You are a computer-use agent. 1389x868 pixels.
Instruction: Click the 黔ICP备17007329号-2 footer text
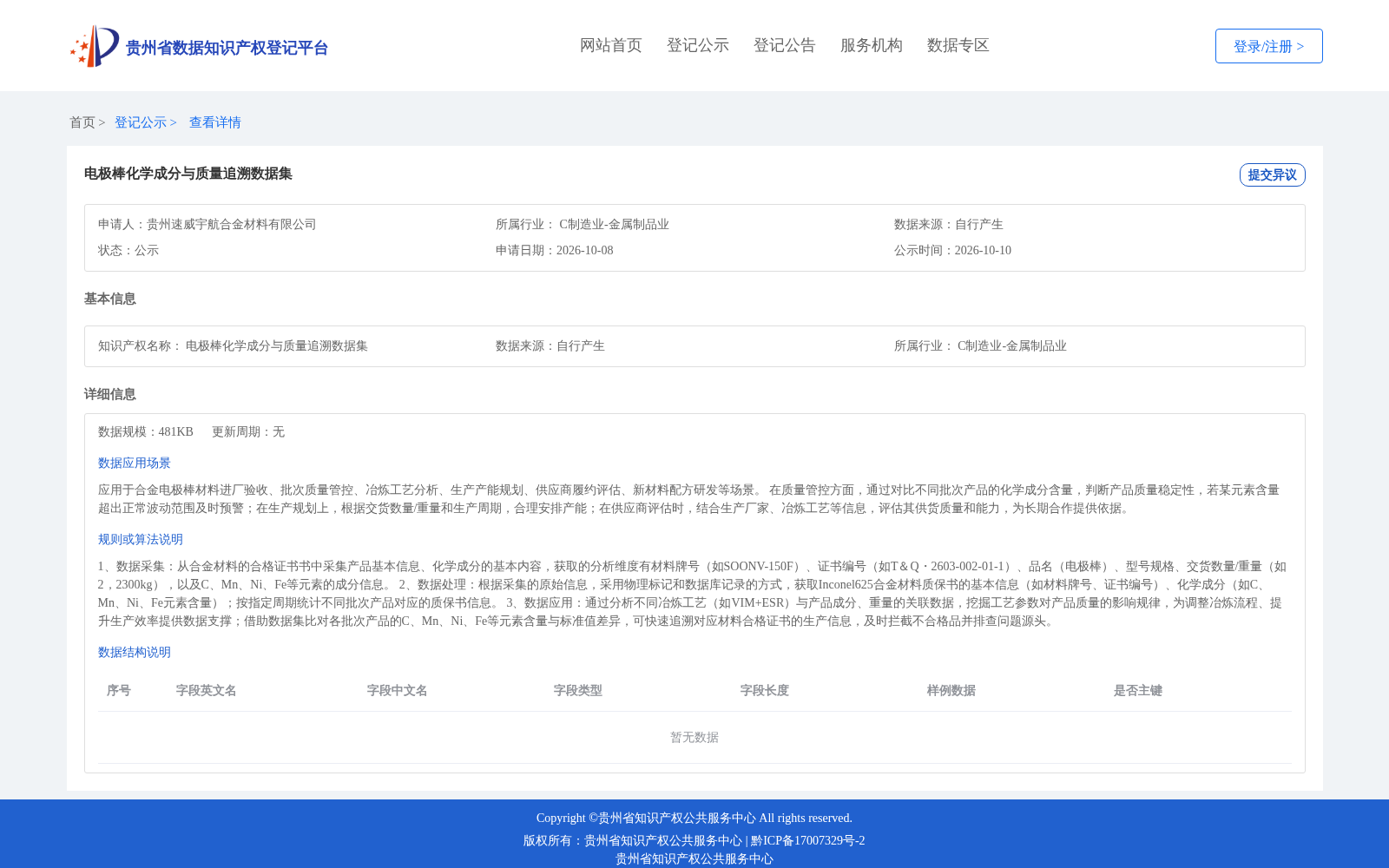click(x=808, y=840)
